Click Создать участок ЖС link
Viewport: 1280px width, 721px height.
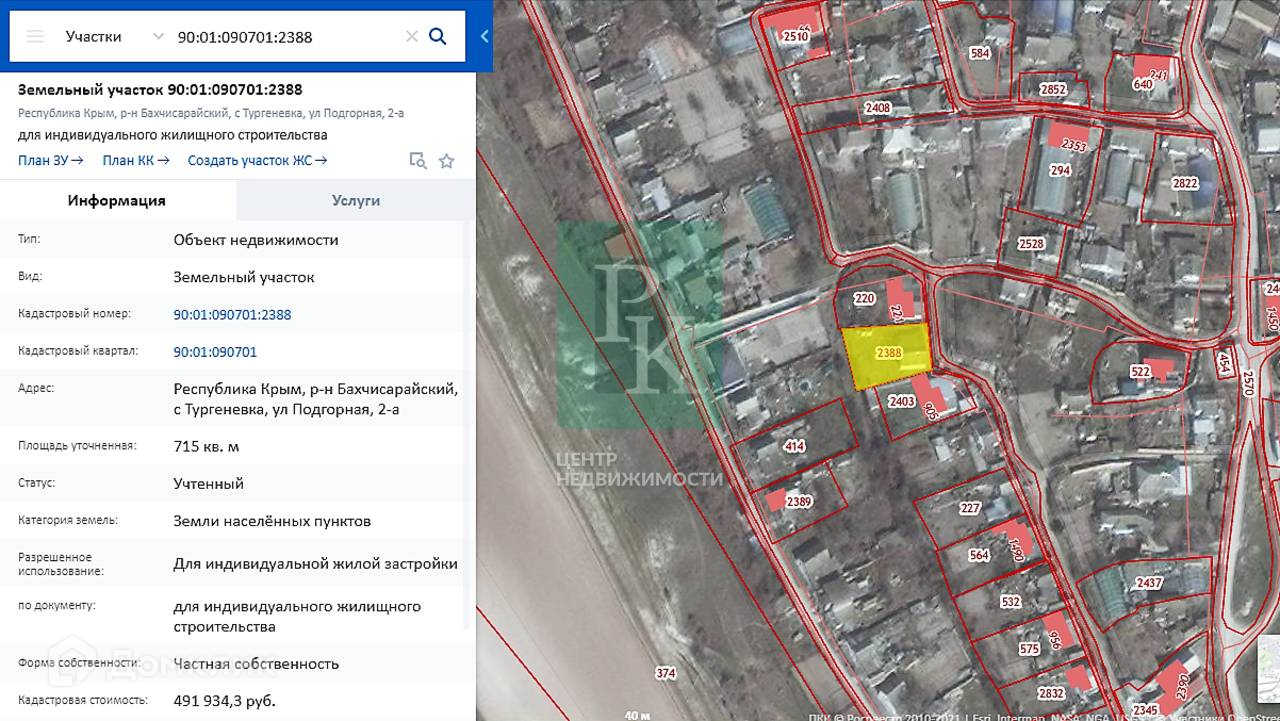click(x=257, y=160)
